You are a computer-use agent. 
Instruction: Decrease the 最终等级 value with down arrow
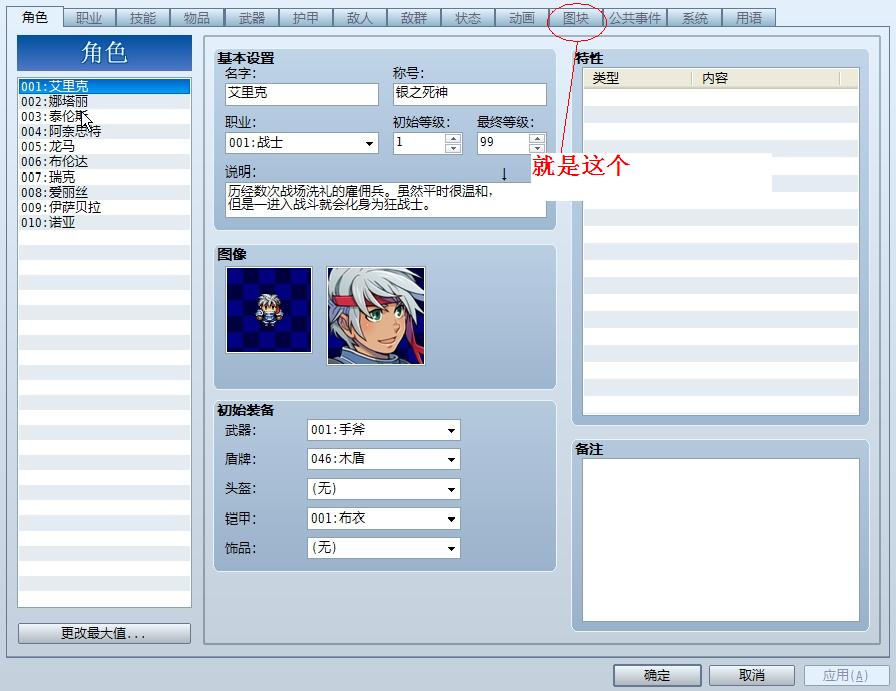point(537,148)
